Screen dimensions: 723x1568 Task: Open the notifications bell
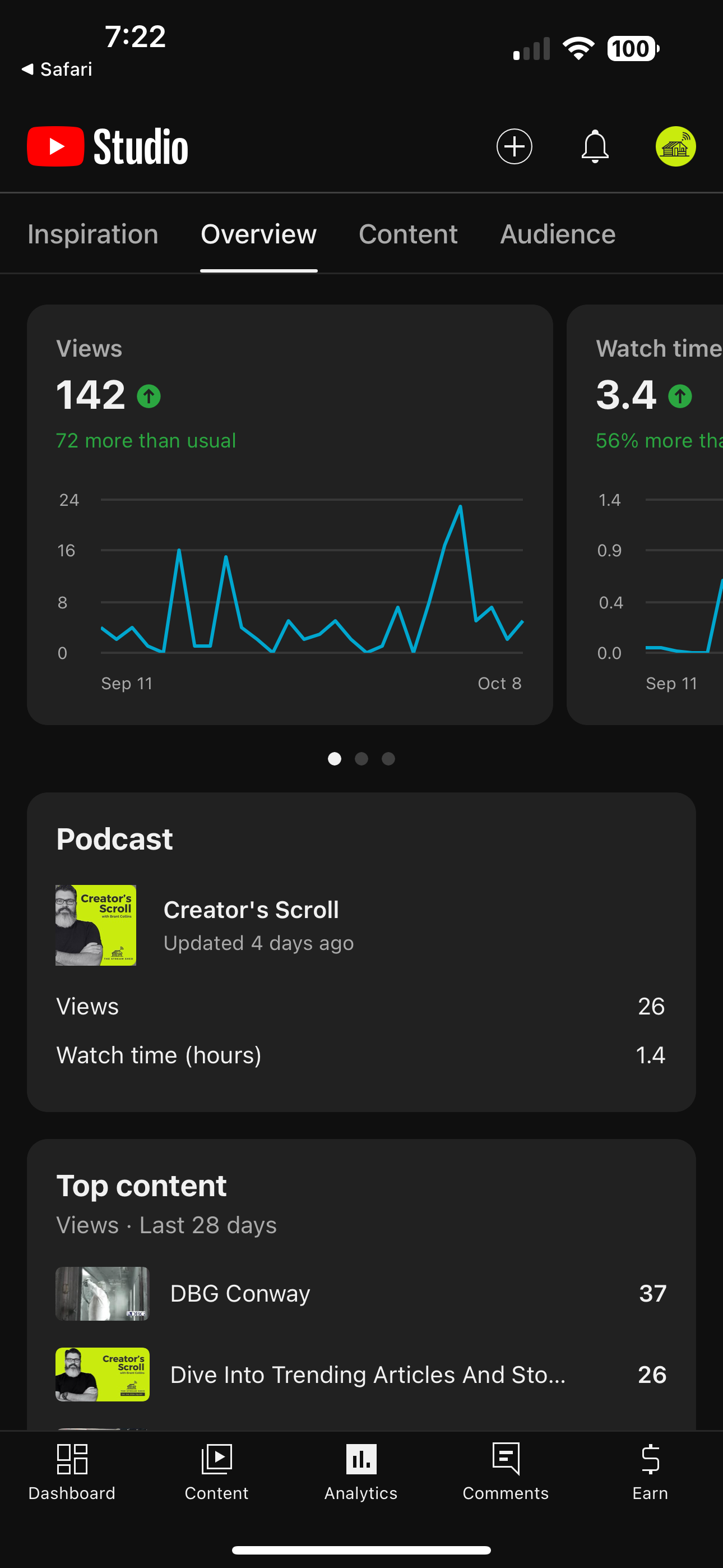tap(595, 147)
